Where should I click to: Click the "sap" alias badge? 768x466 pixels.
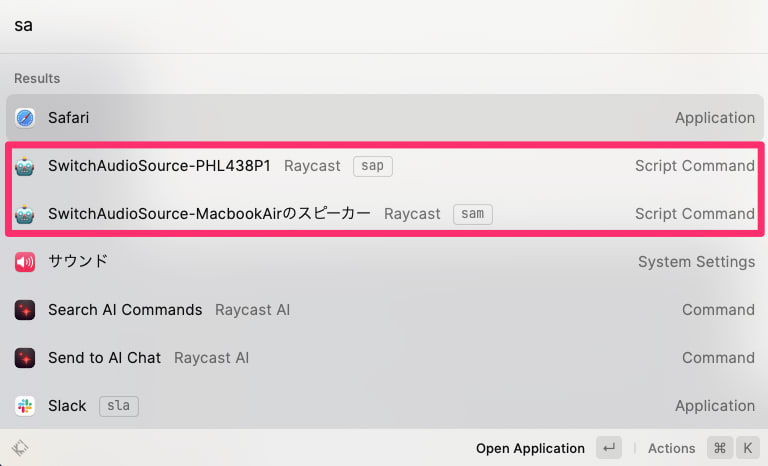tap(373, 166)
